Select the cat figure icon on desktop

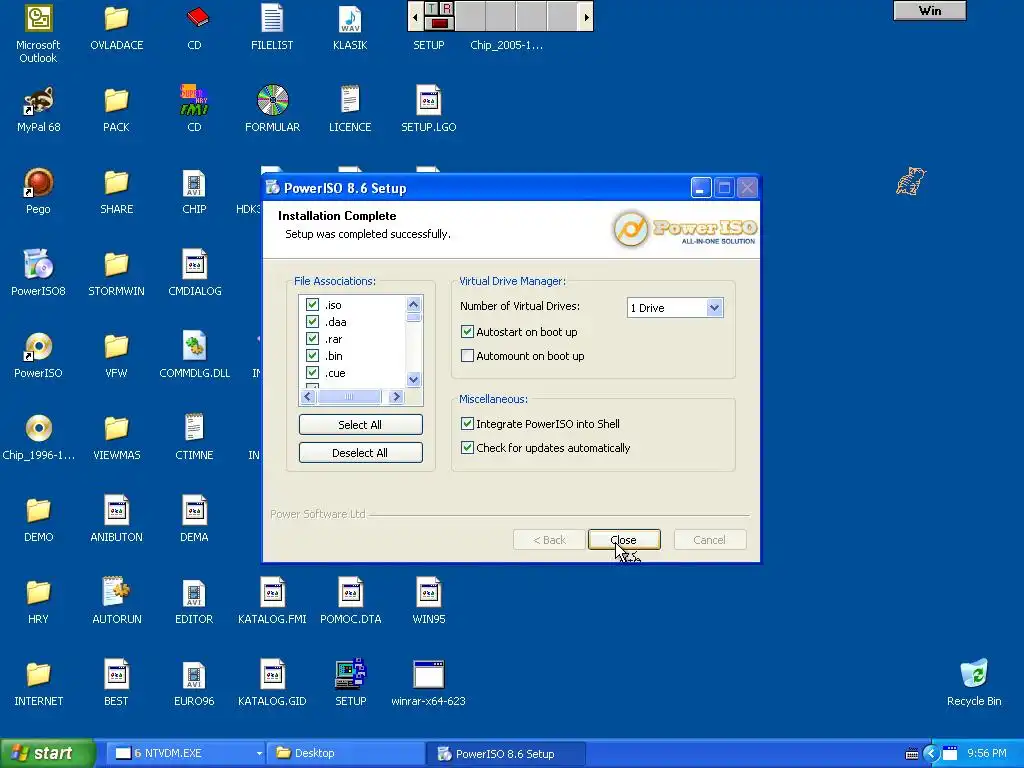910,182
